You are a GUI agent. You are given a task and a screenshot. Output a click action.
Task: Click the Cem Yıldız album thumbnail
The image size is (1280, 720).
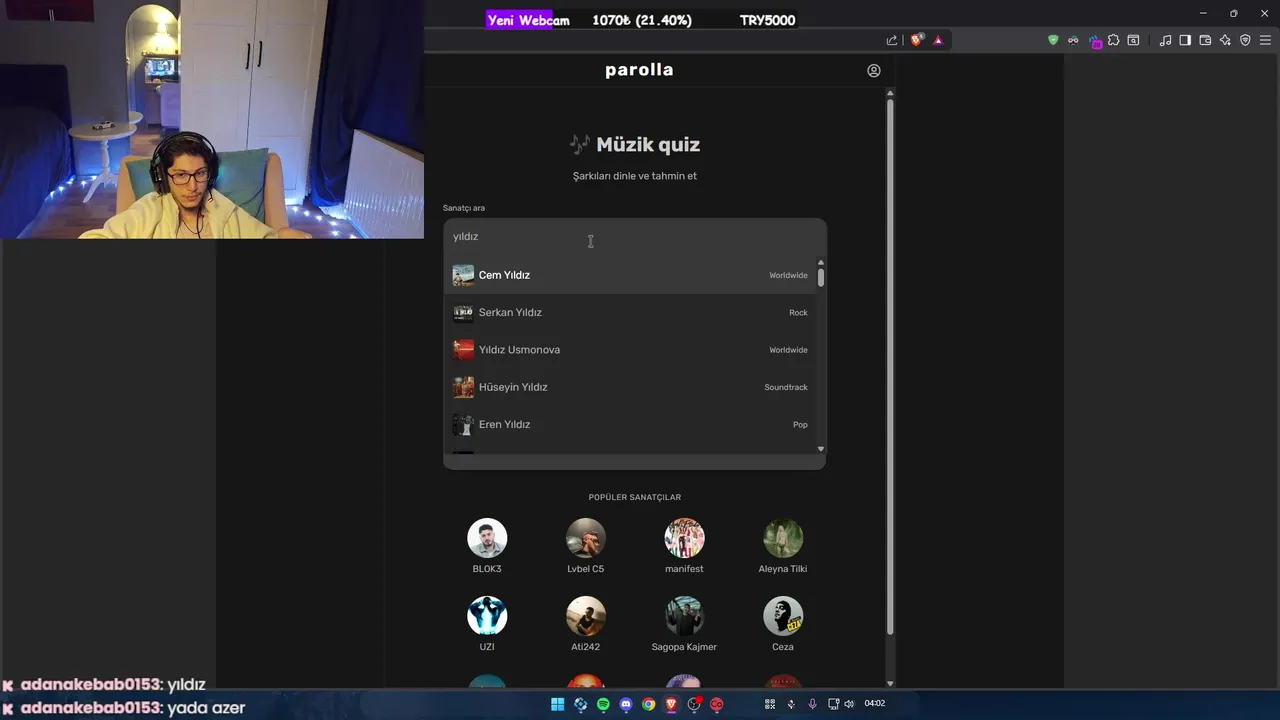(463, 275)
